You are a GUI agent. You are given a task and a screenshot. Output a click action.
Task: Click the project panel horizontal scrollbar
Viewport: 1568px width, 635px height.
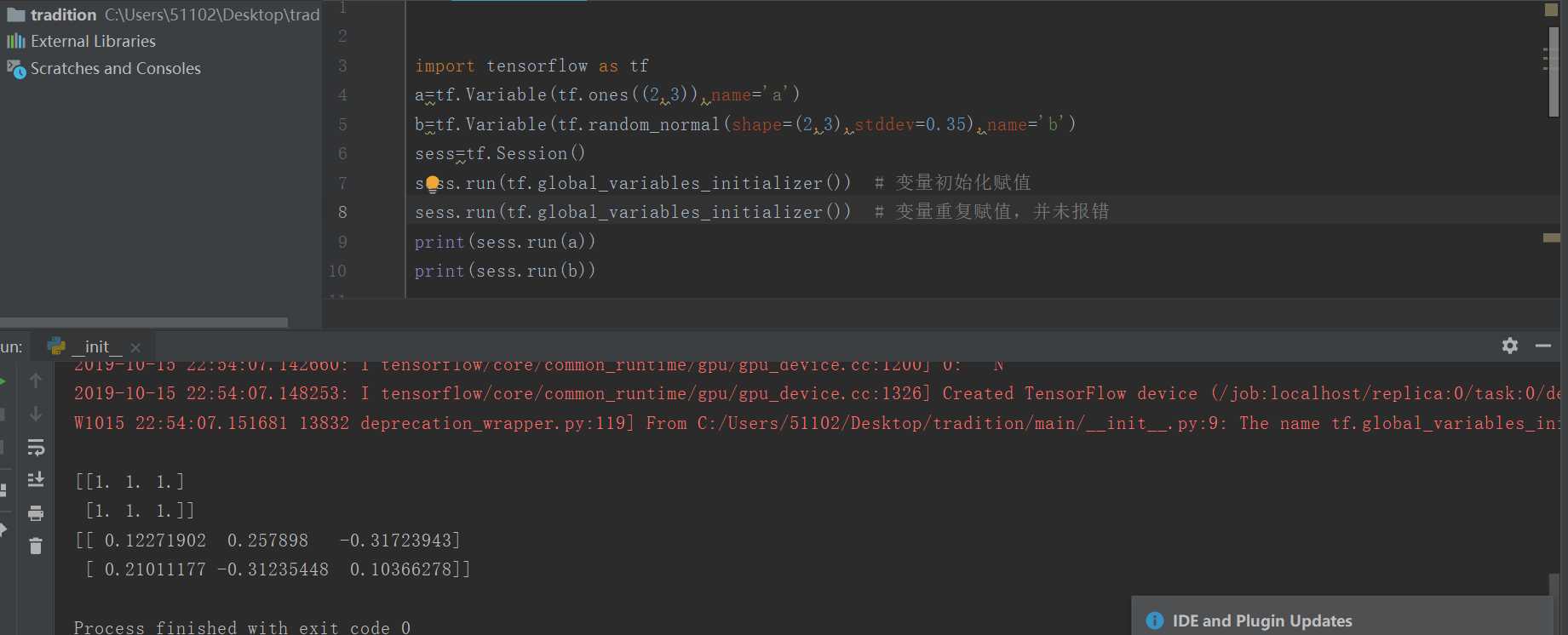144,323
